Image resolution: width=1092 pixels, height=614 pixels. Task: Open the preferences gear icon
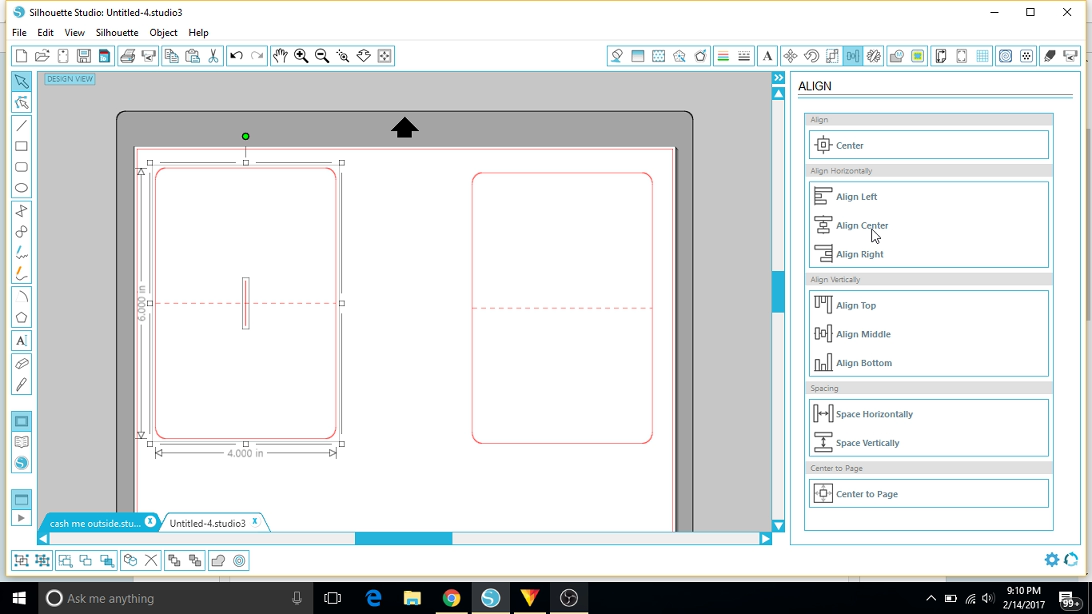[1052, 559]
